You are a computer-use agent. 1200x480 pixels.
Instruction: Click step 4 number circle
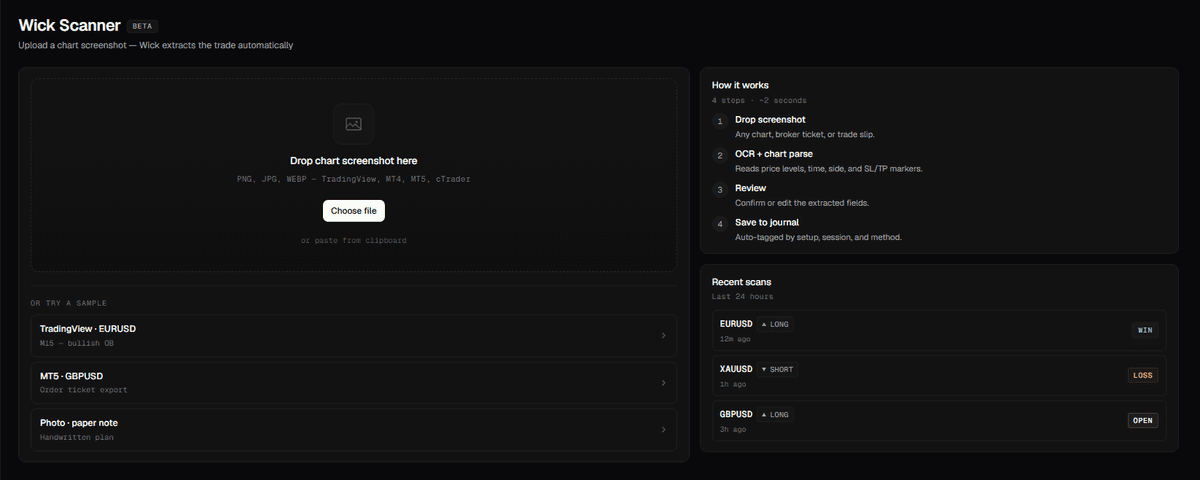tap(720, 224)
